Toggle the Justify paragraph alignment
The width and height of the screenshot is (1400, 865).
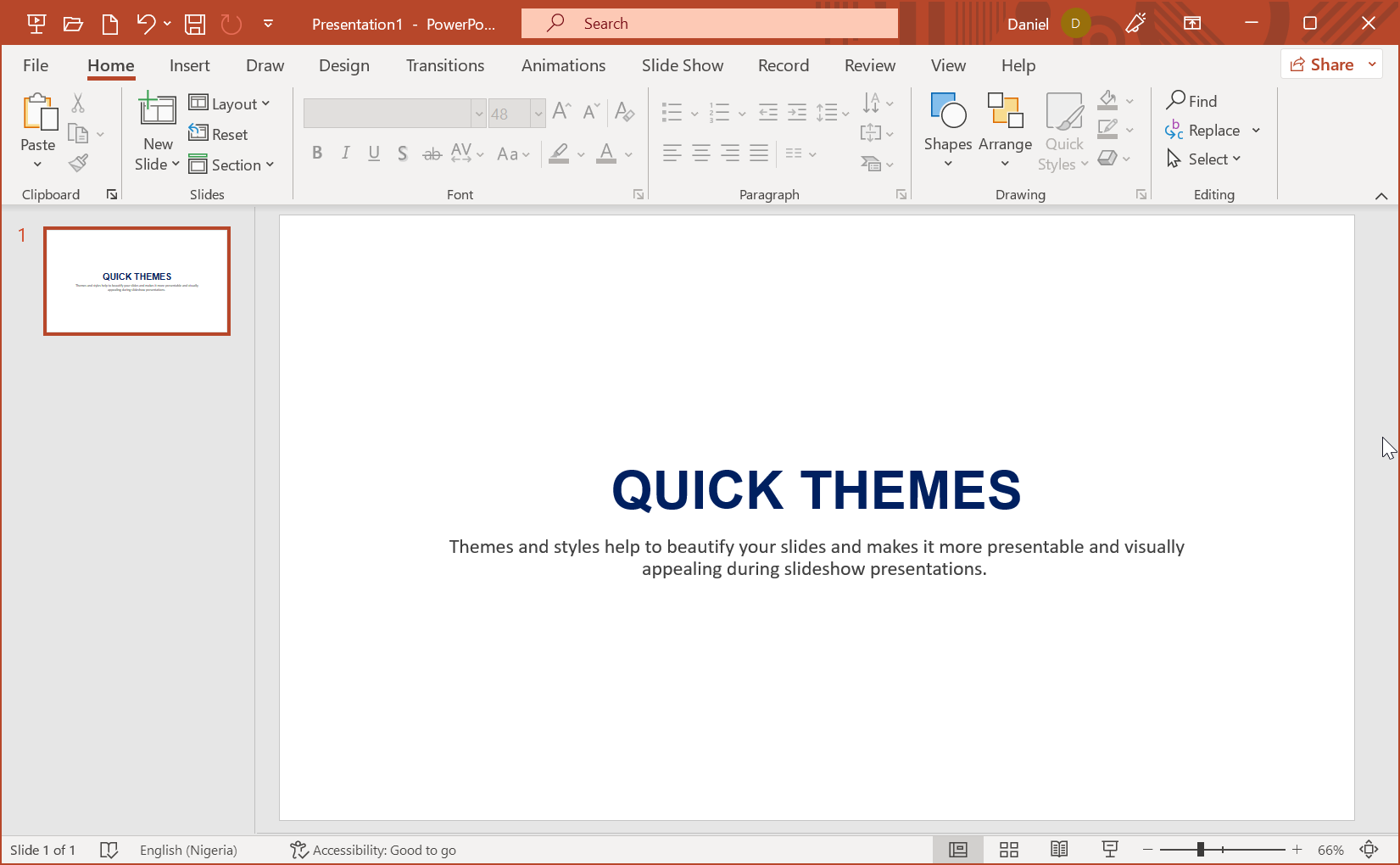[758, 153]
